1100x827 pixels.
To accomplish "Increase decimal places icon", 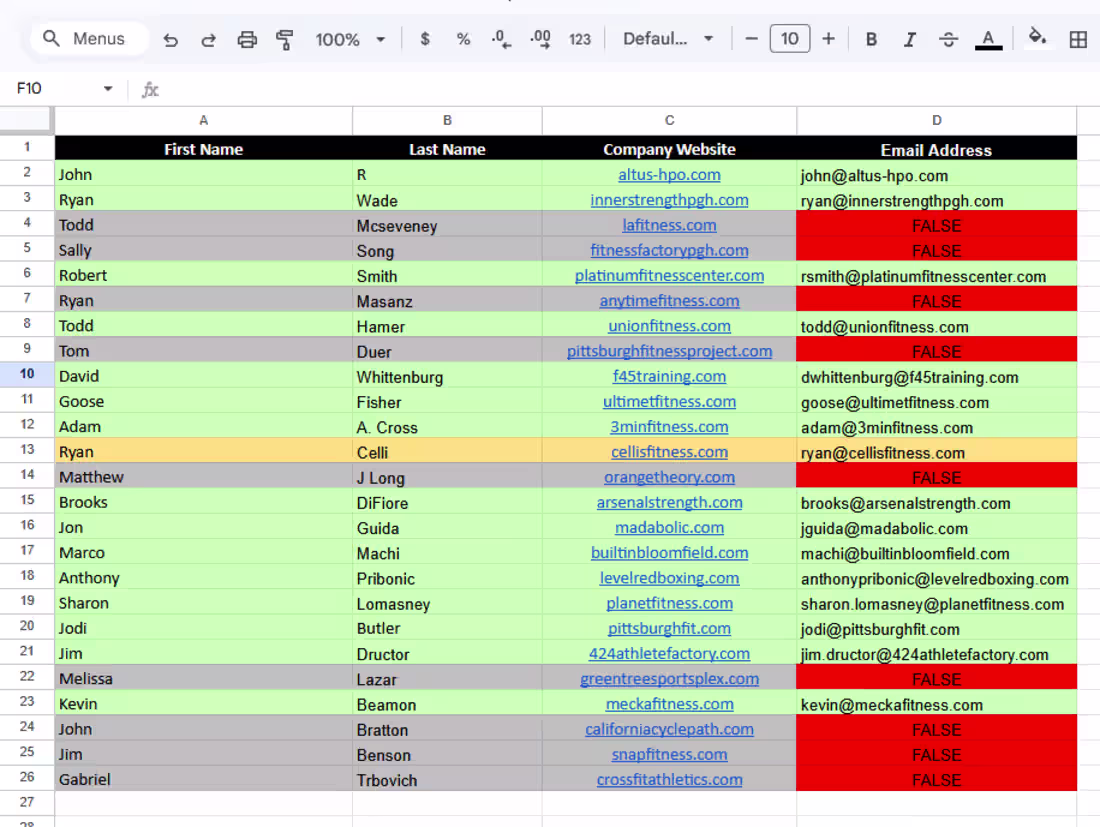I will (x=540, y=39).
